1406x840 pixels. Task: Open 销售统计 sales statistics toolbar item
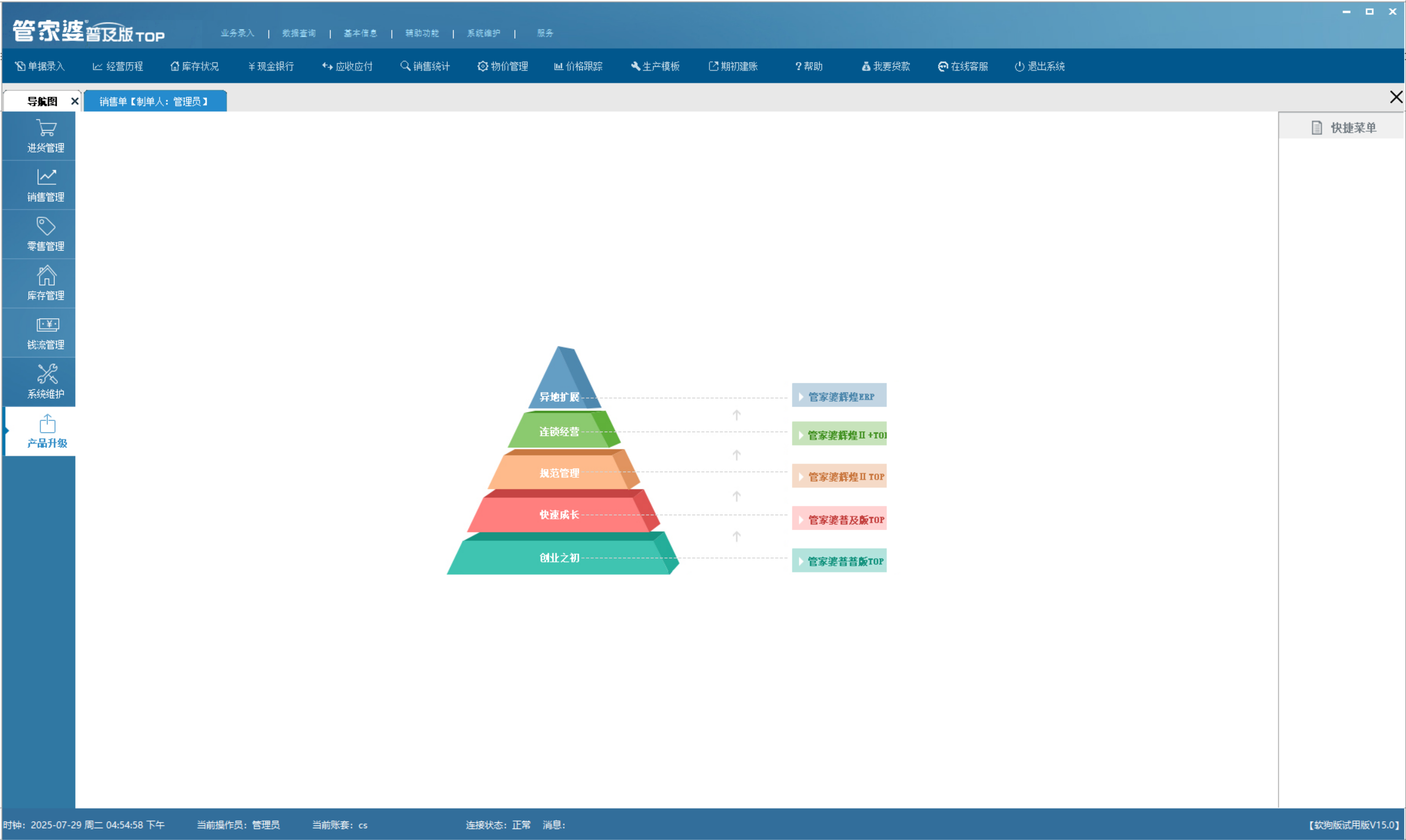(425, 66)
